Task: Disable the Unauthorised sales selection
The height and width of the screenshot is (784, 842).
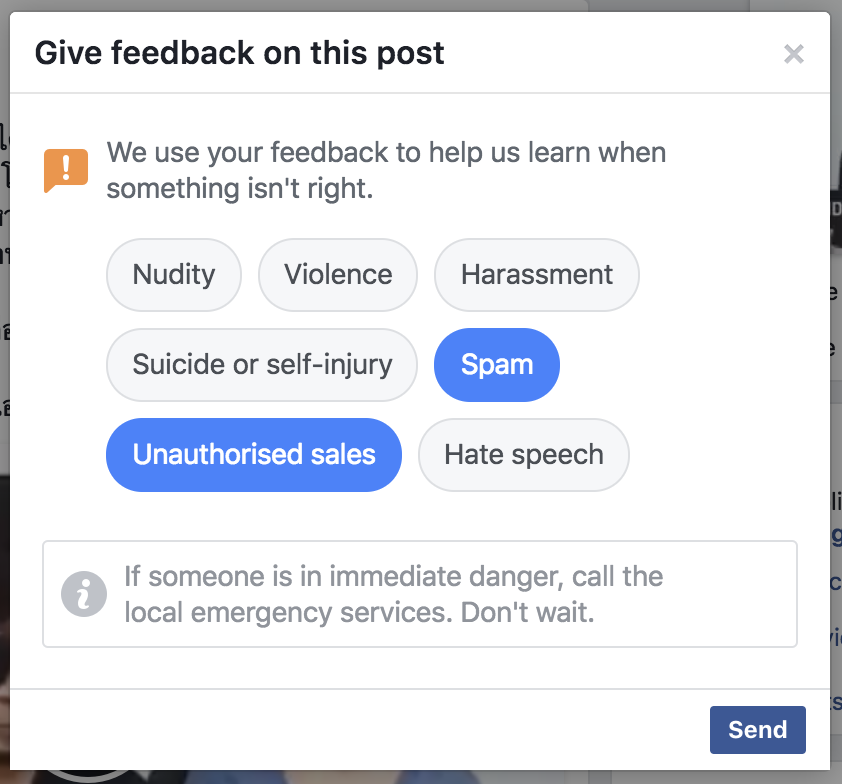Action: tap(254, 454)
